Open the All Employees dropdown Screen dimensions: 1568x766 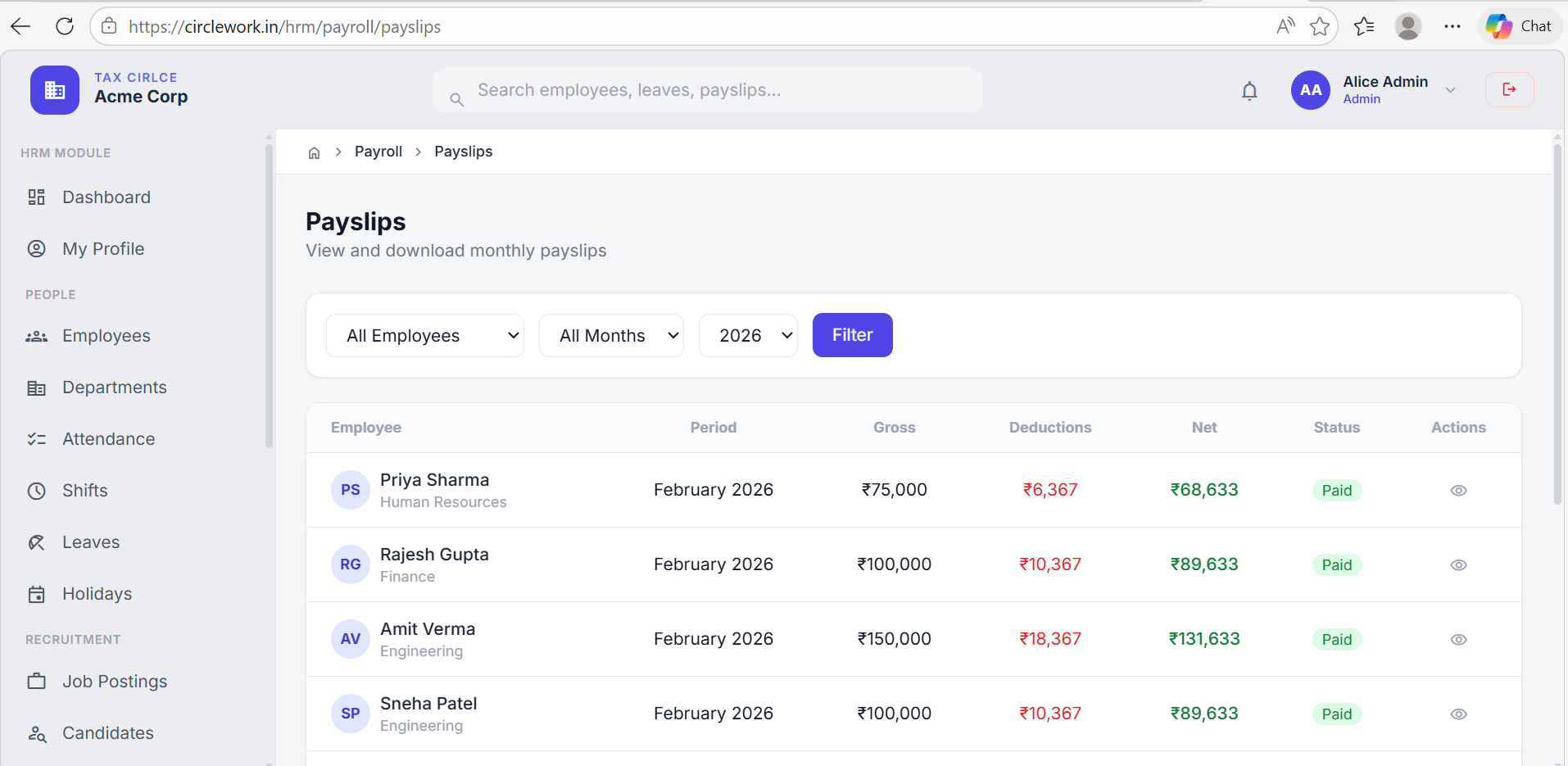[x=424, y=335]
